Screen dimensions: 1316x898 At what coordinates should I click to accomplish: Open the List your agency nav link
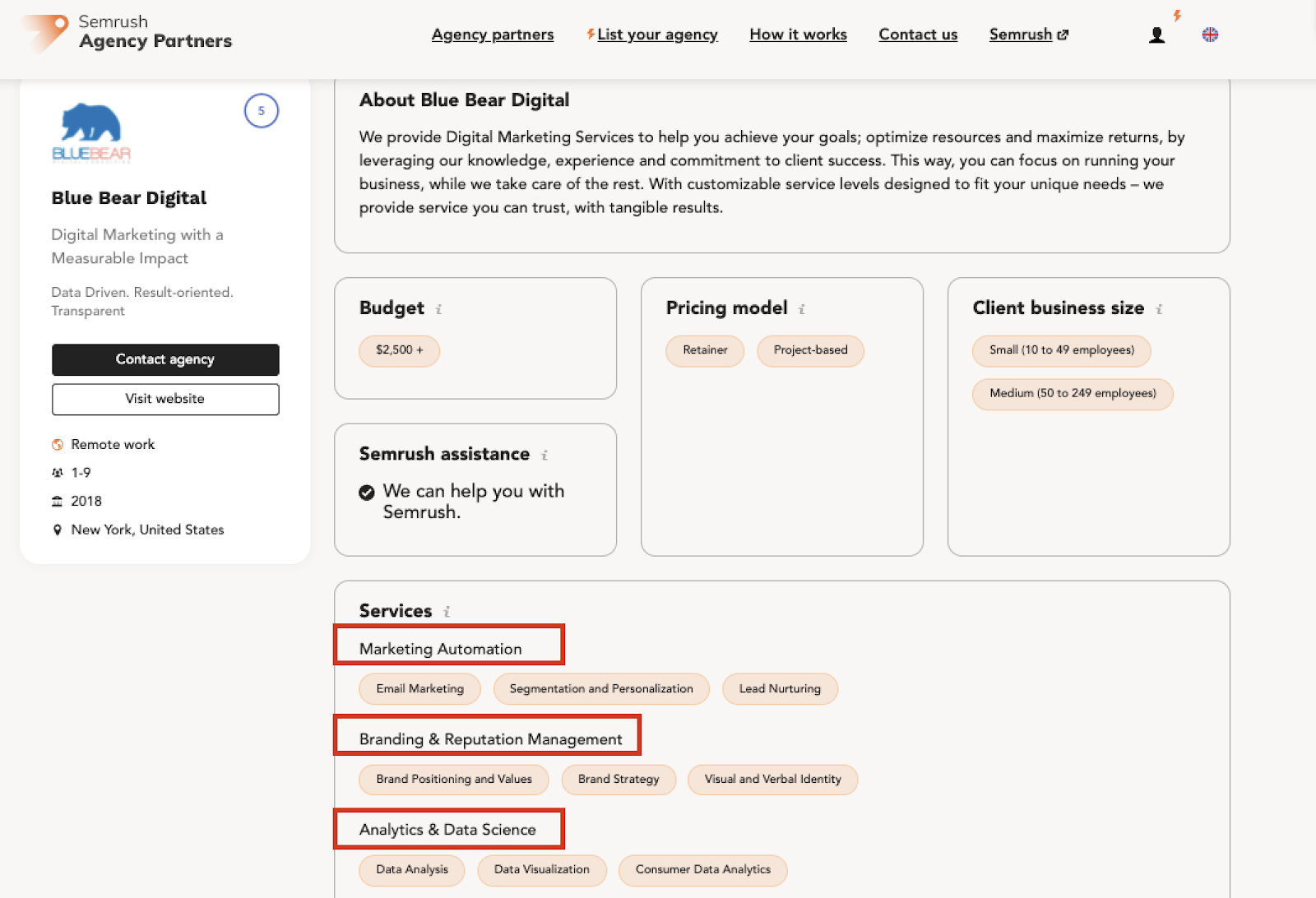point(656,35)
